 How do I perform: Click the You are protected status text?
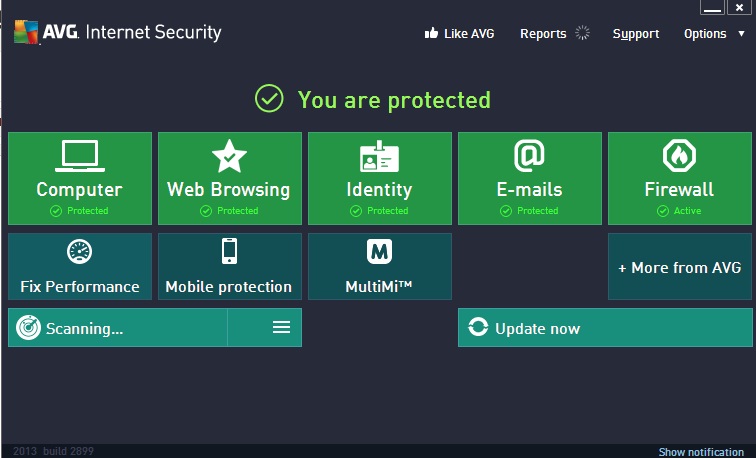coord(394,100)
